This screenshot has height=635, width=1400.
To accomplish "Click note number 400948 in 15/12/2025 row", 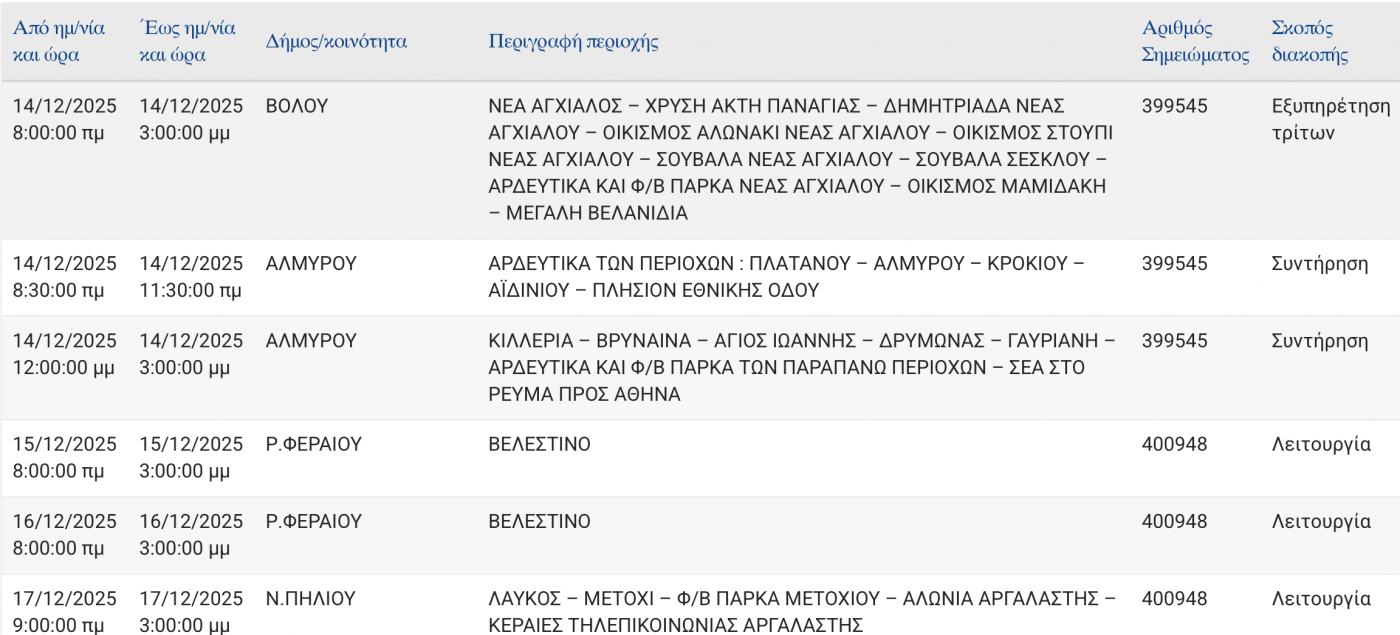I will [1174, 444].
